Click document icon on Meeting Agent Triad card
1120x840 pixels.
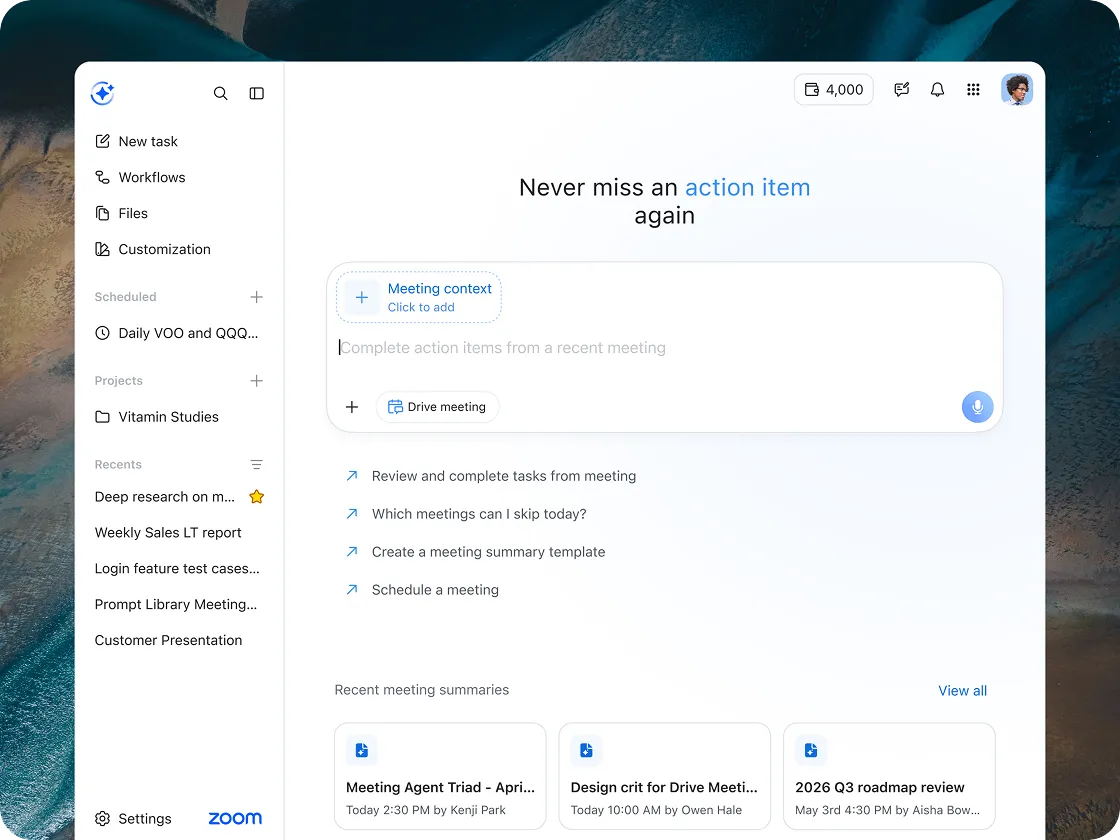[x=362, y=750]
